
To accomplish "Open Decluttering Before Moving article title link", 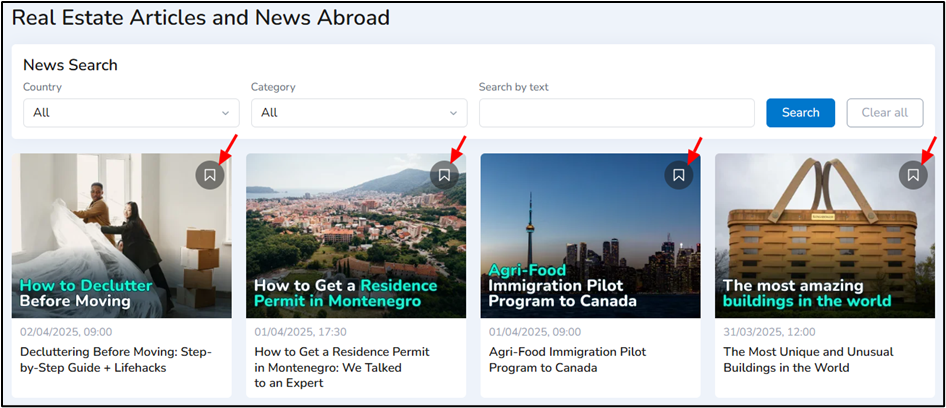I will coord(116,360).
